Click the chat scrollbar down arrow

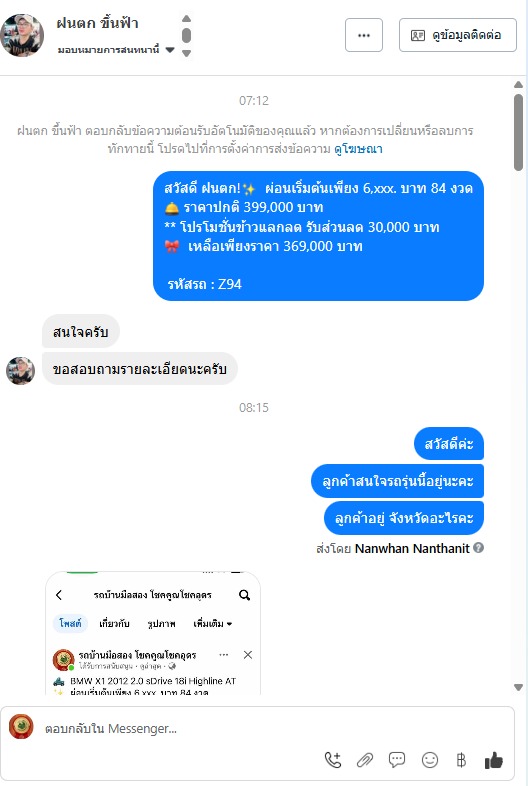coord(518,687)
